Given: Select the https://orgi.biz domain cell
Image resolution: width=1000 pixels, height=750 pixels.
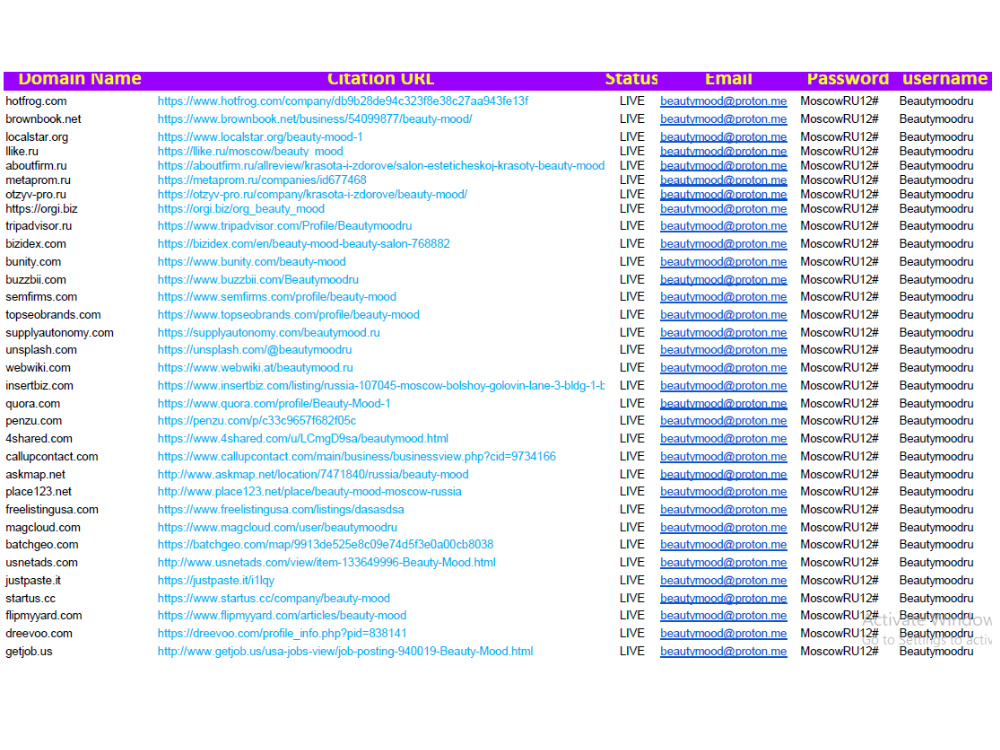Looking at the screenshot, I should (x=41, y=209).
